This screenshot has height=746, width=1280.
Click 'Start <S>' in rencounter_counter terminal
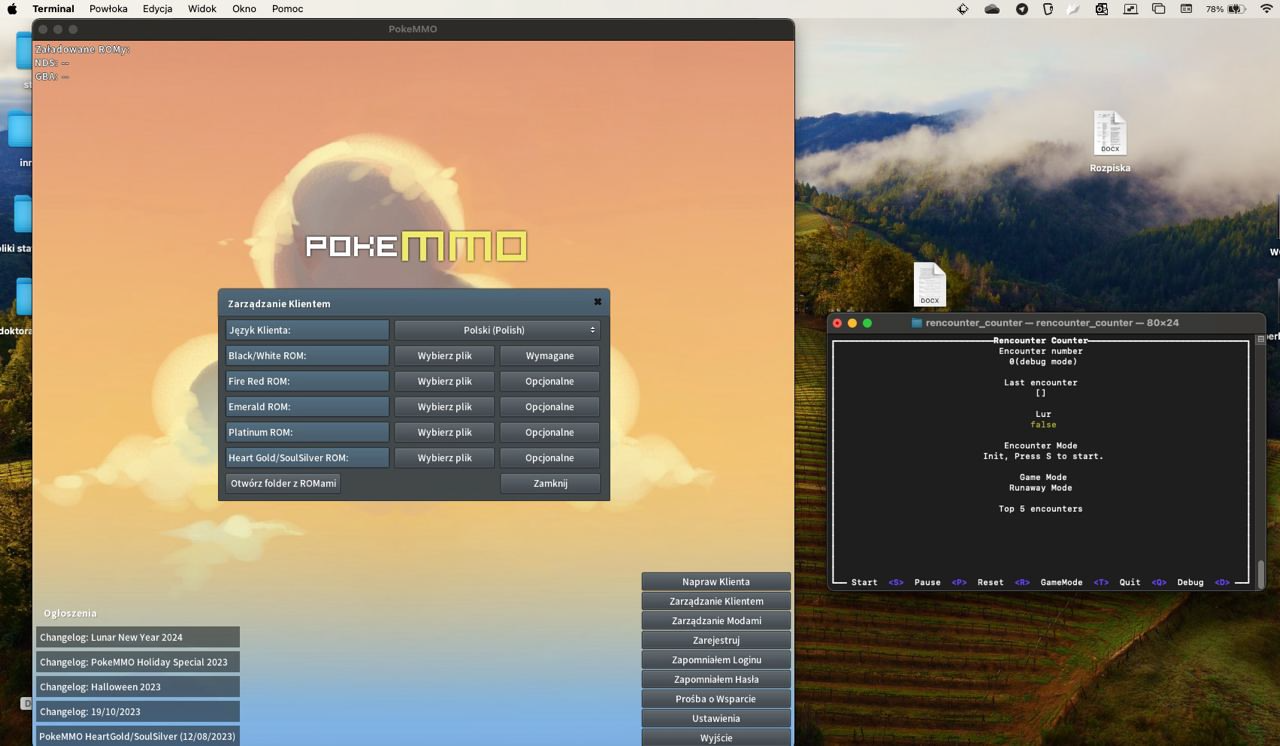tap(877, 582)
